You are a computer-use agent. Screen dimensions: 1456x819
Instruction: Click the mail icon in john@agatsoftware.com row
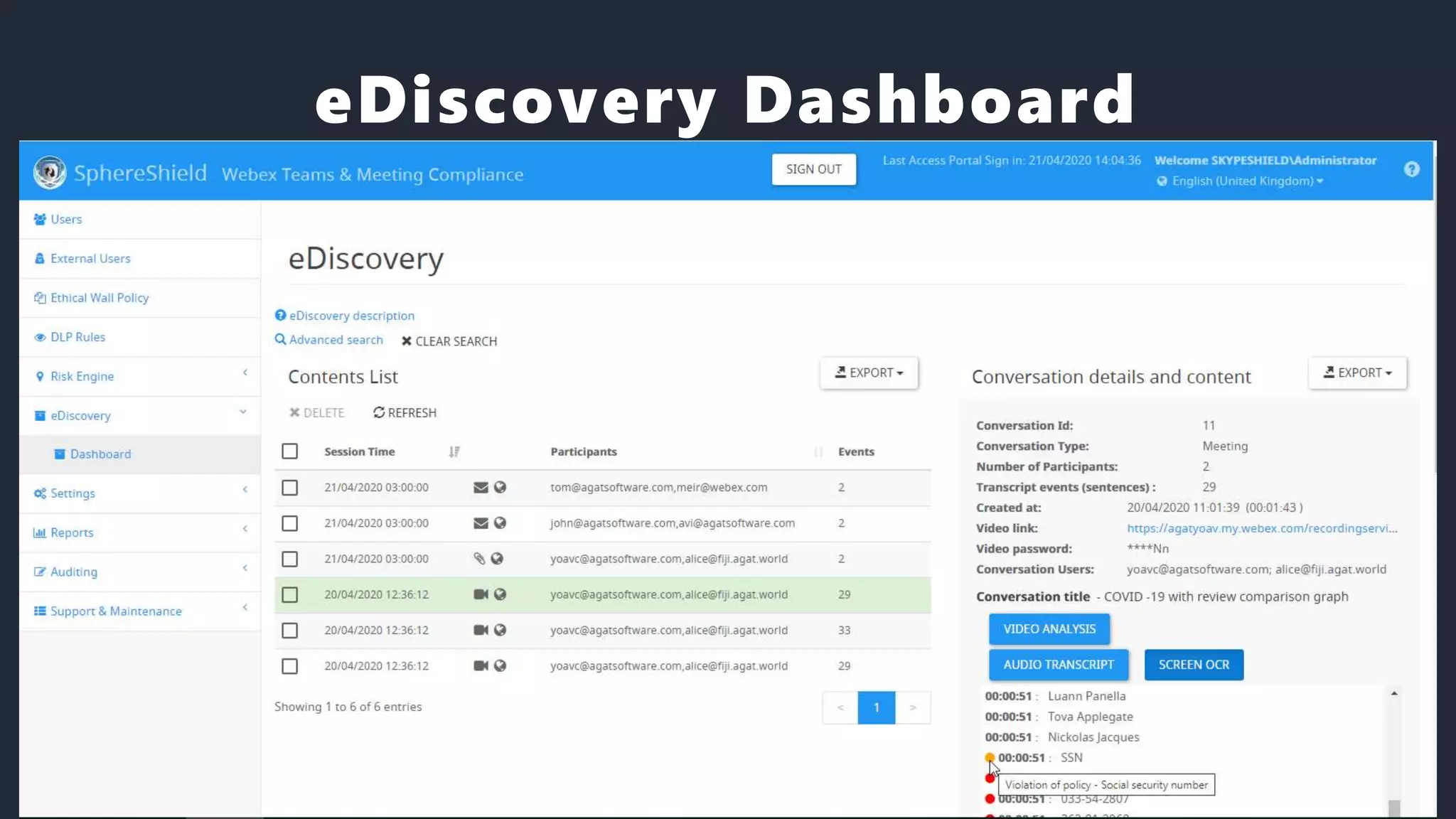coord(481,523)
